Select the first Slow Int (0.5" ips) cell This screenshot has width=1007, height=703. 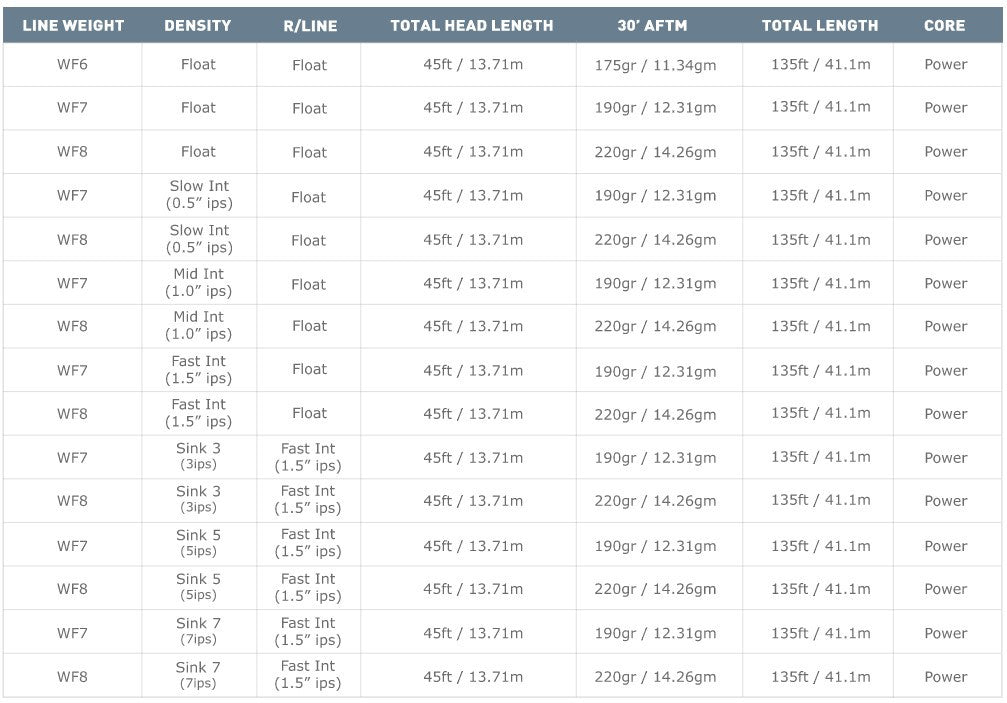[199, 195]
